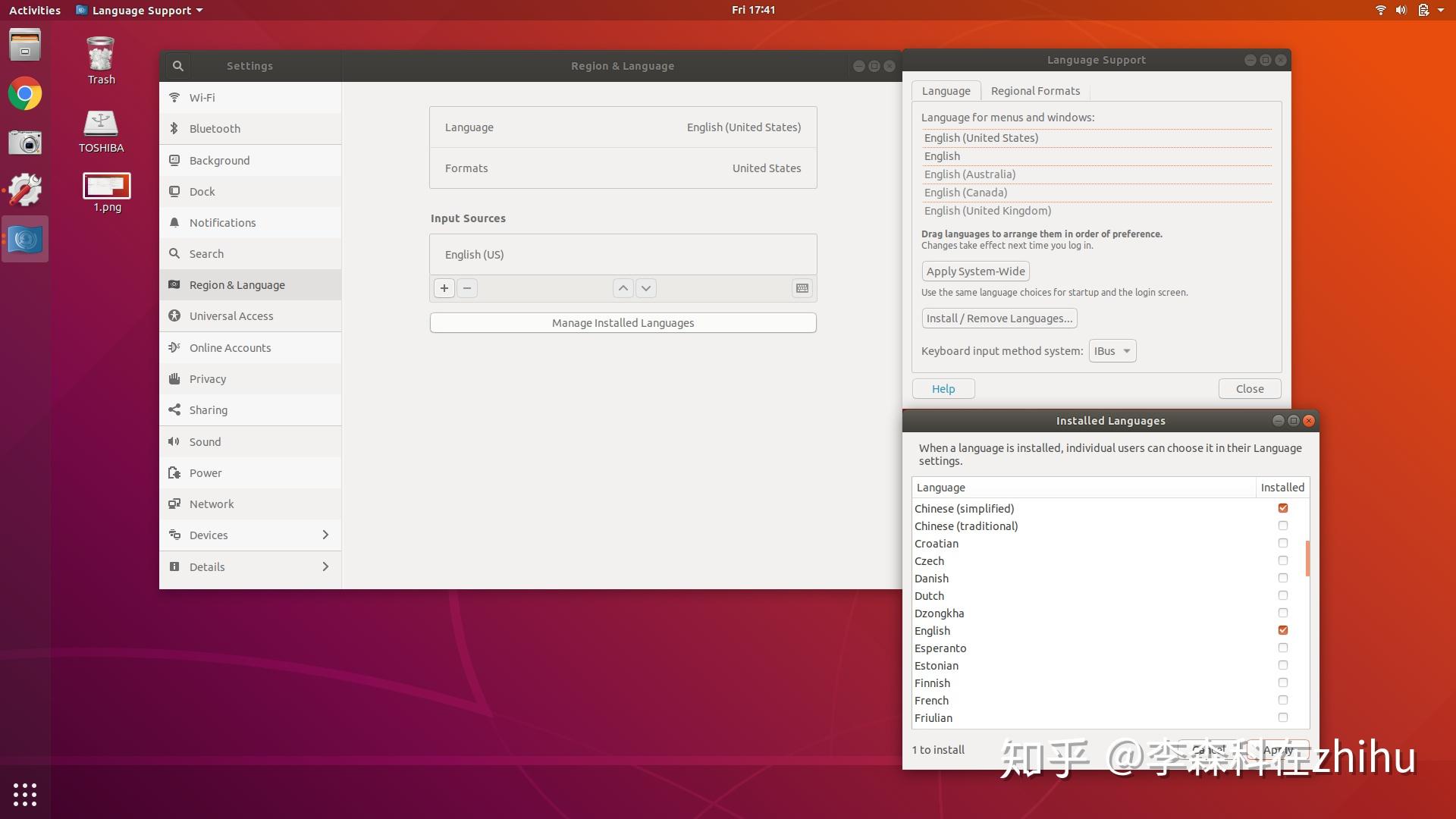Toggle English language installed checkbox
The height and width of the screenshot is (819, 1456).
(x=1282, y=630)
